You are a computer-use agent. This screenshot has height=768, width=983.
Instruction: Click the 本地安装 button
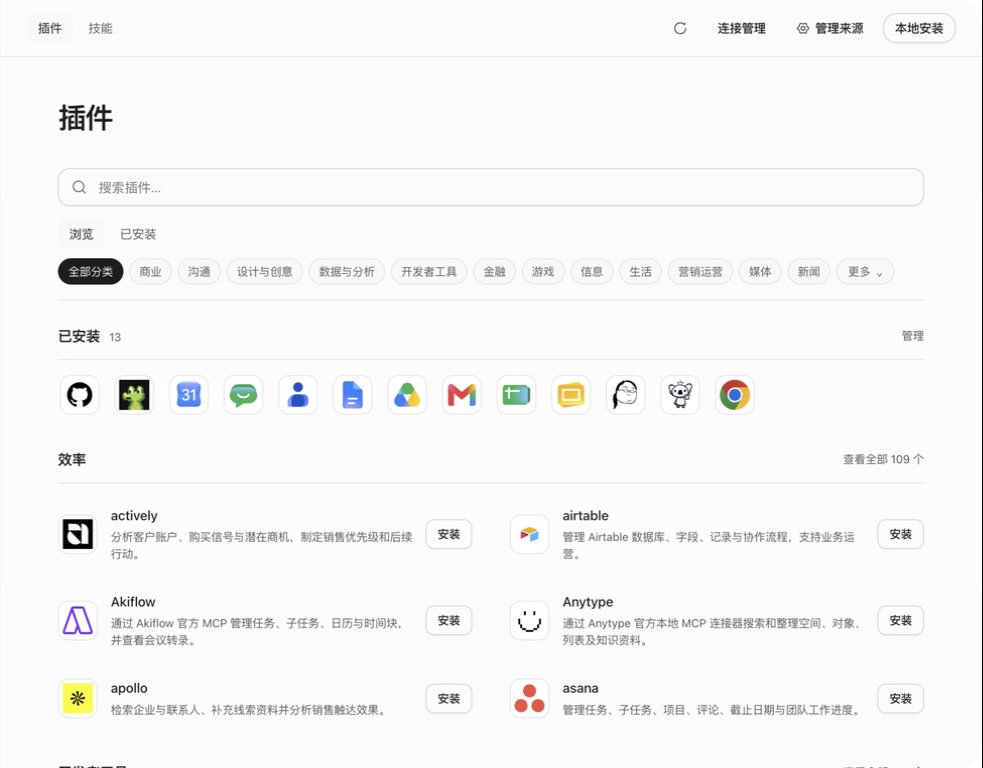tap(919, 28)
